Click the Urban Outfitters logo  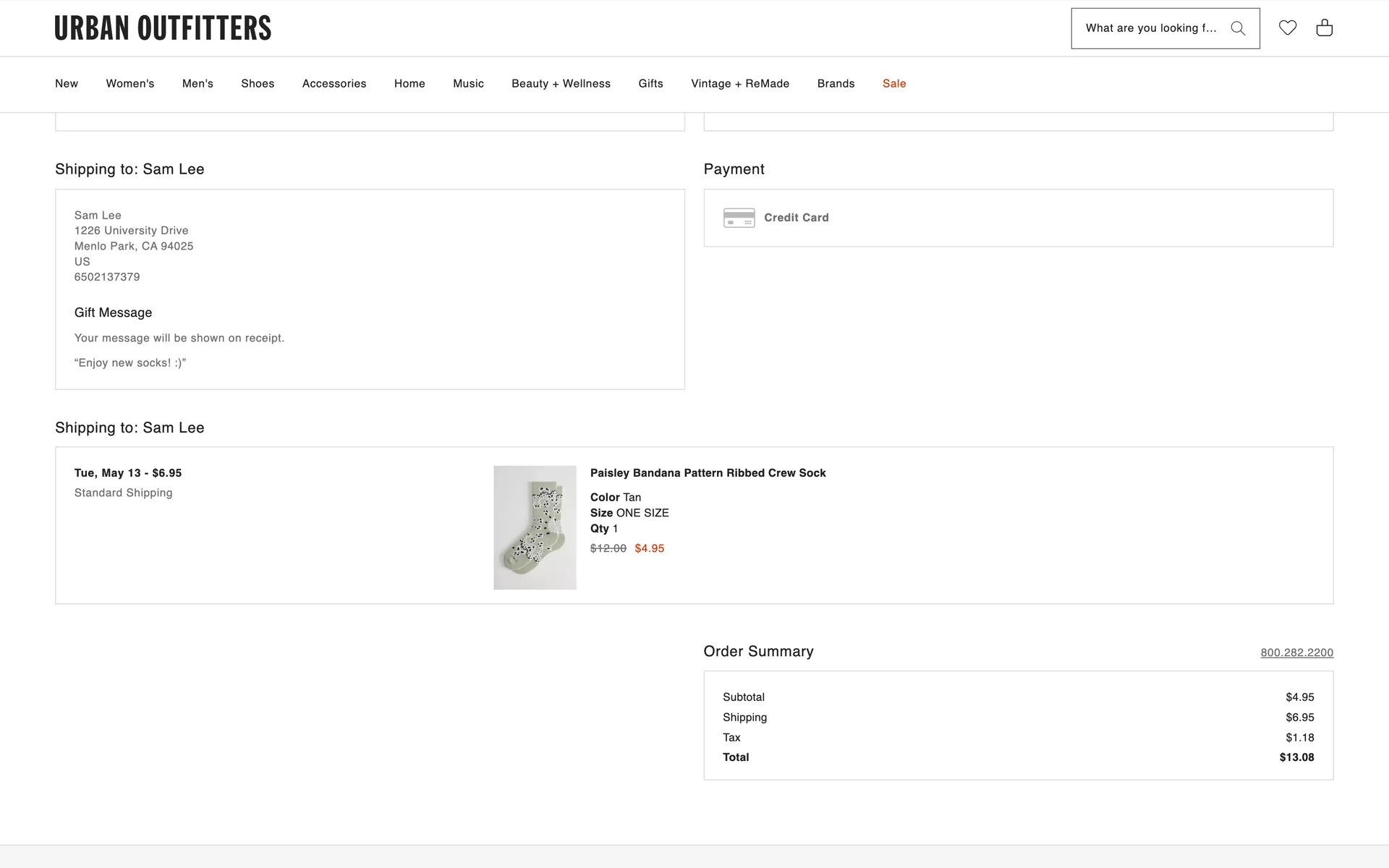click(163, 28)
